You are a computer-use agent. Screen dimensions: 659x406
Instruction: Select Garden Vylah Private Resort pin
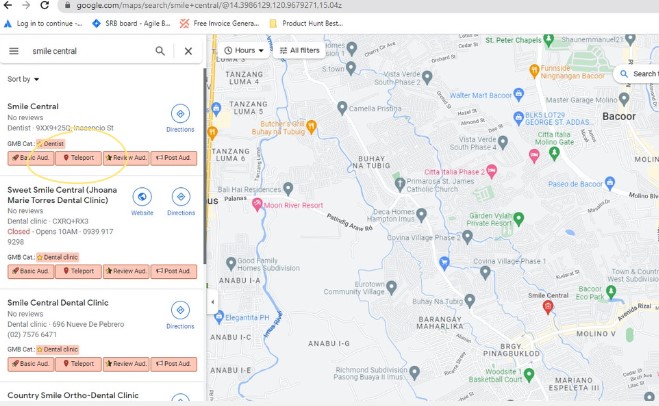click(519, 219)
